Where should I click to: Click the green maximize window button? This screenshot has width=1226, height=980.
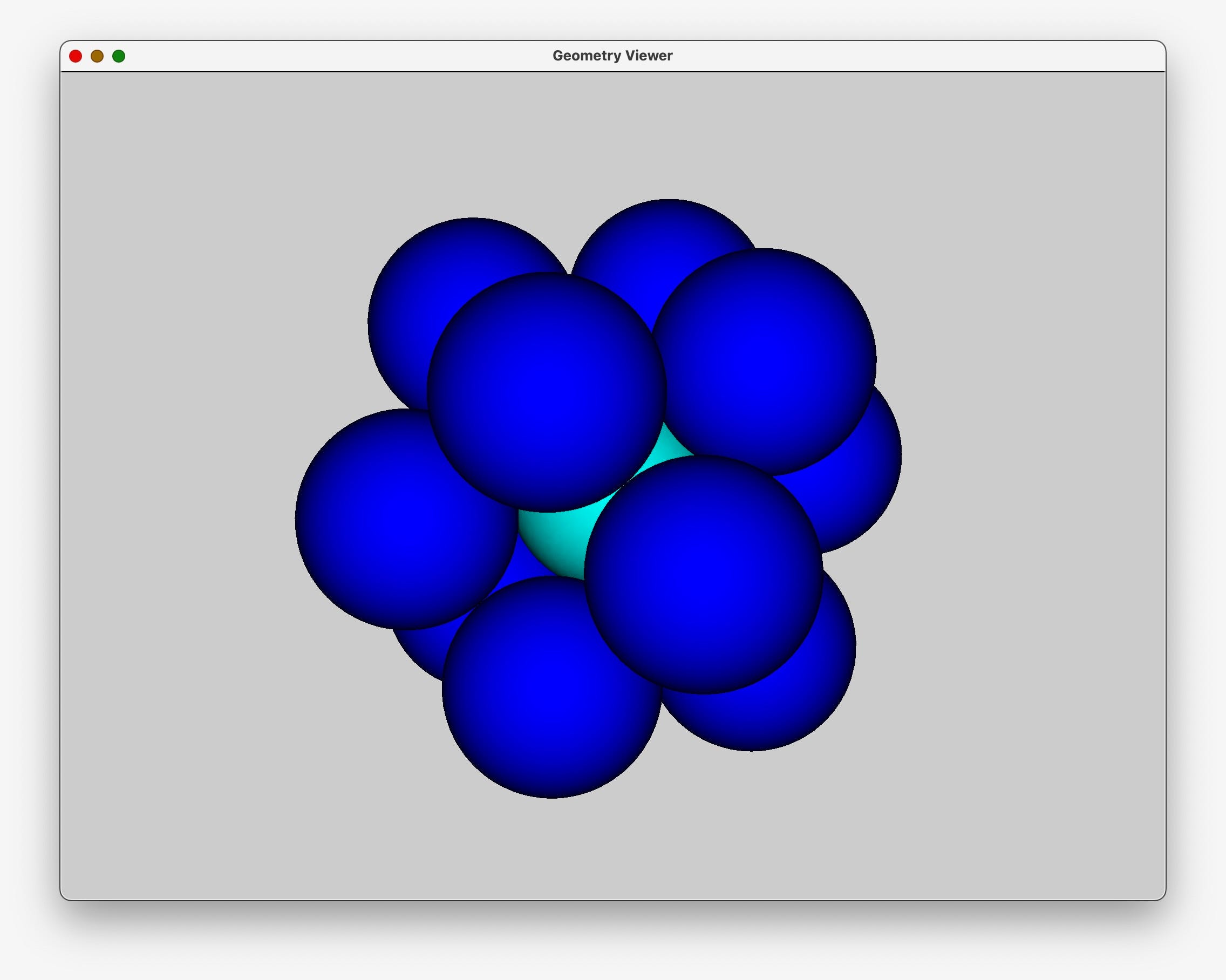(x=119, y=56)
